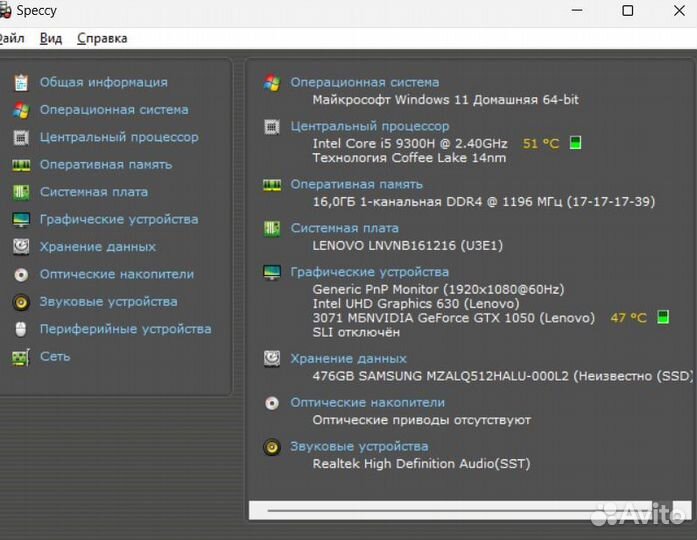The image size is (697, 540).
Task: Select Оперативная память in the sidebar
Action: (106, 165)
